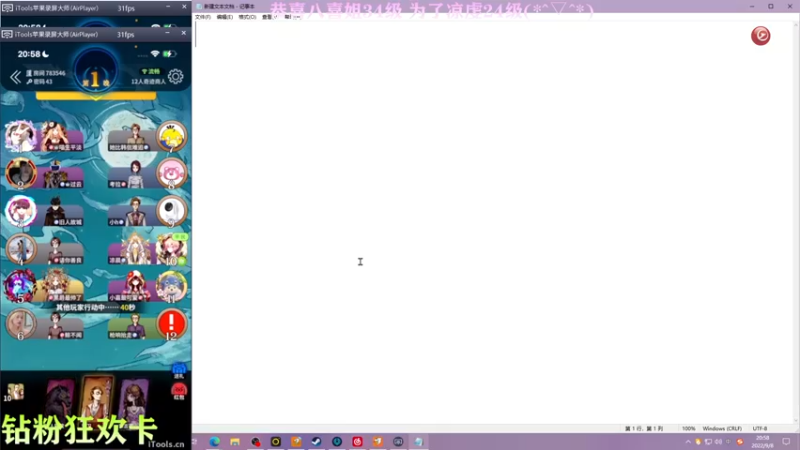
Task: Select player 7 yellow duck avatar
Action: coord(171,136)
